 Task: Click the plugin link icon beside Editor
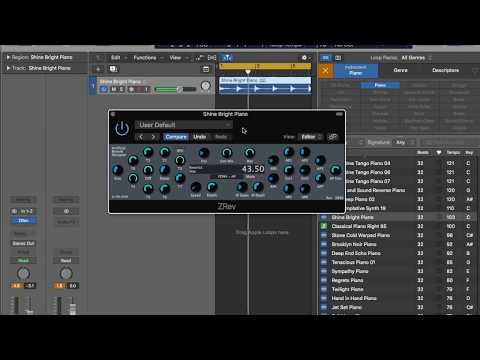pos(332,137)
